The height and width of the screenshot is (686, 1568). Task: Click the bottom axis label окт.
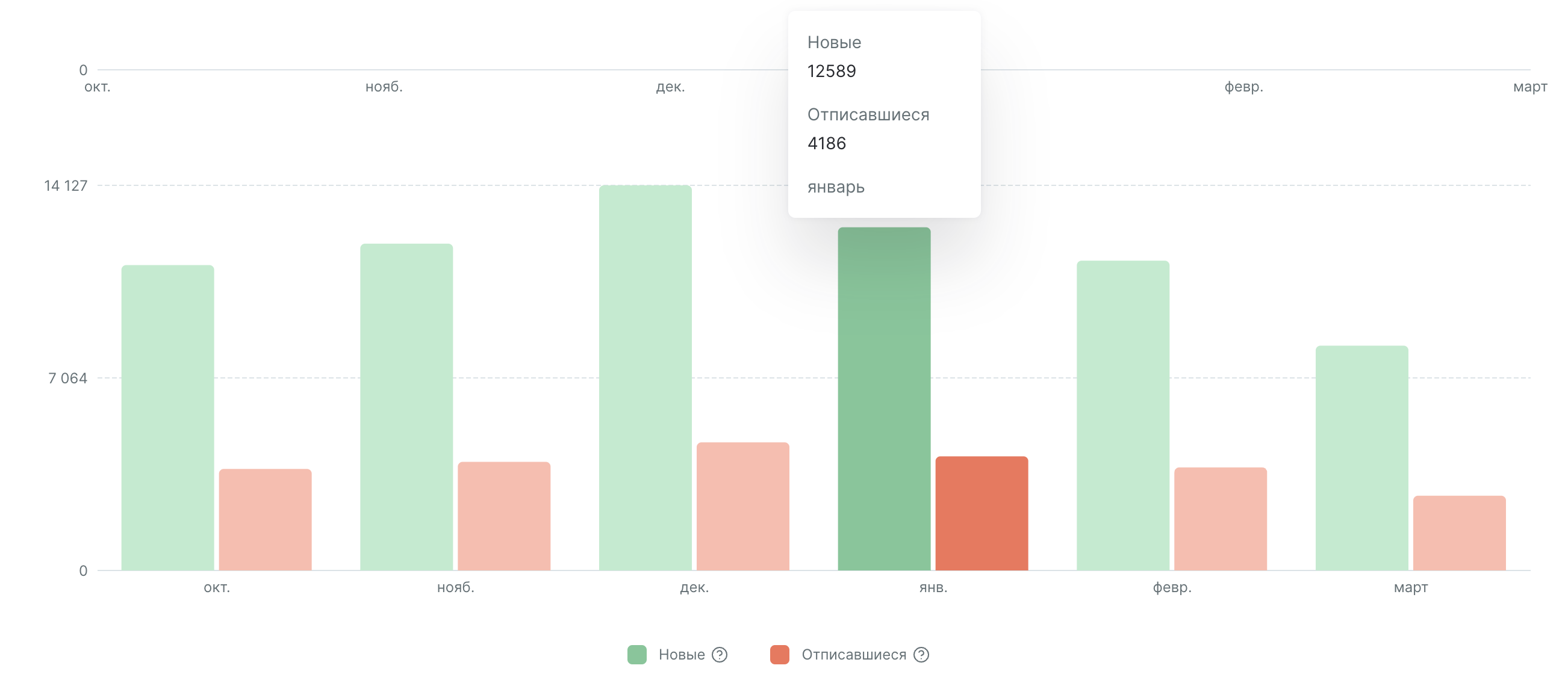[x=217, y=587]
